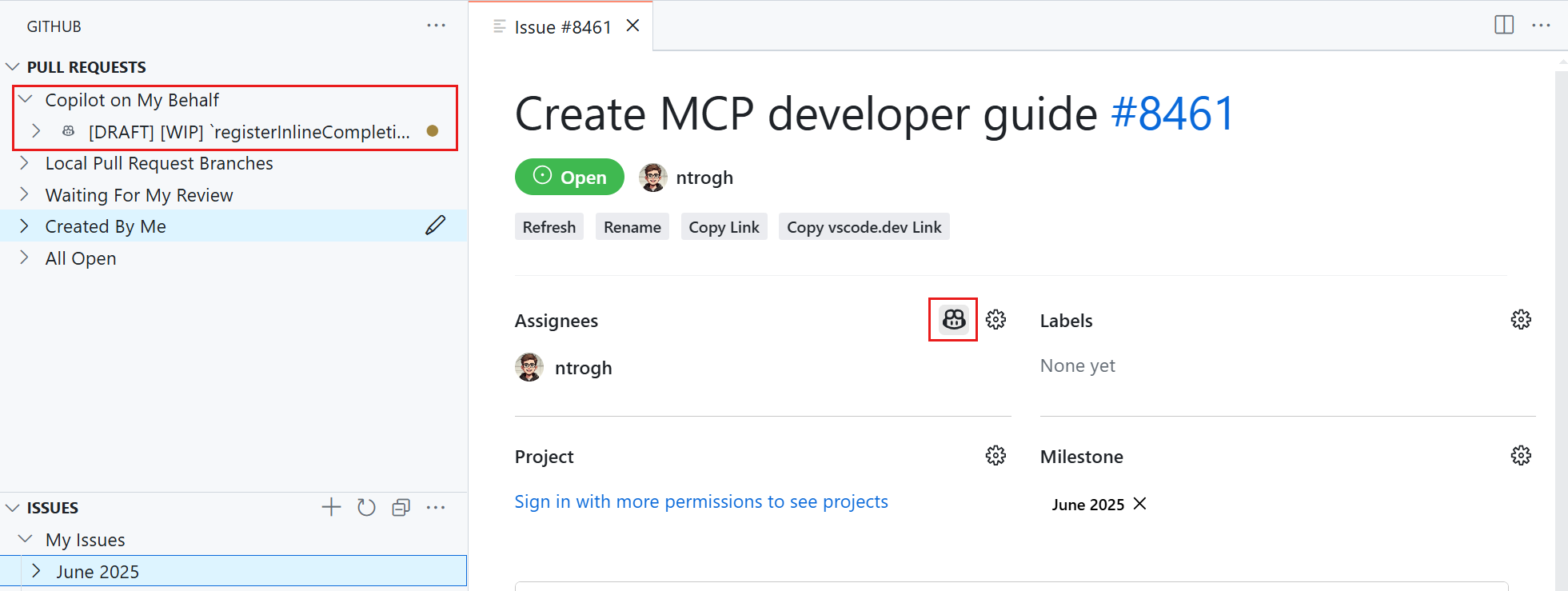Viewport: 1568px width, 591px height.
Task: Open GitHub panel more actions menu
Action: [436, 26]
